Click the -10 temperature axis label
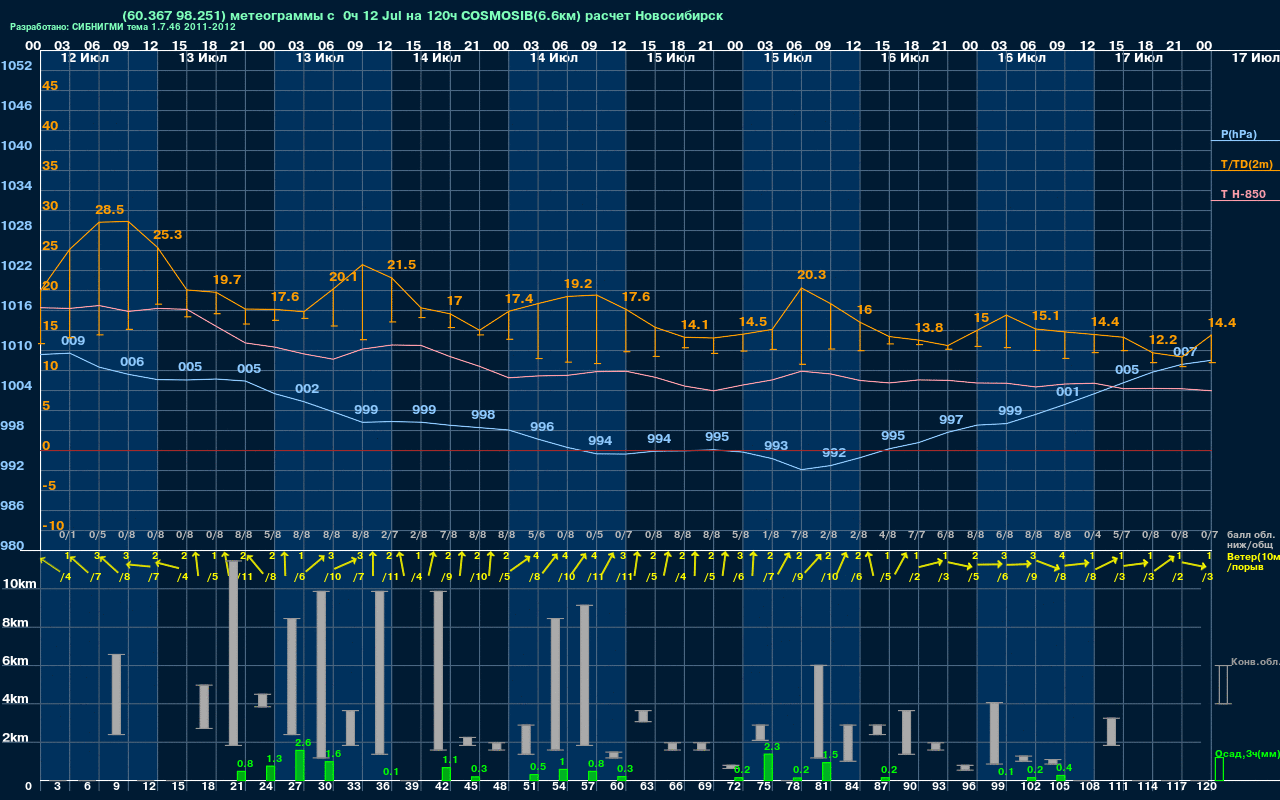 coord(53,526)
